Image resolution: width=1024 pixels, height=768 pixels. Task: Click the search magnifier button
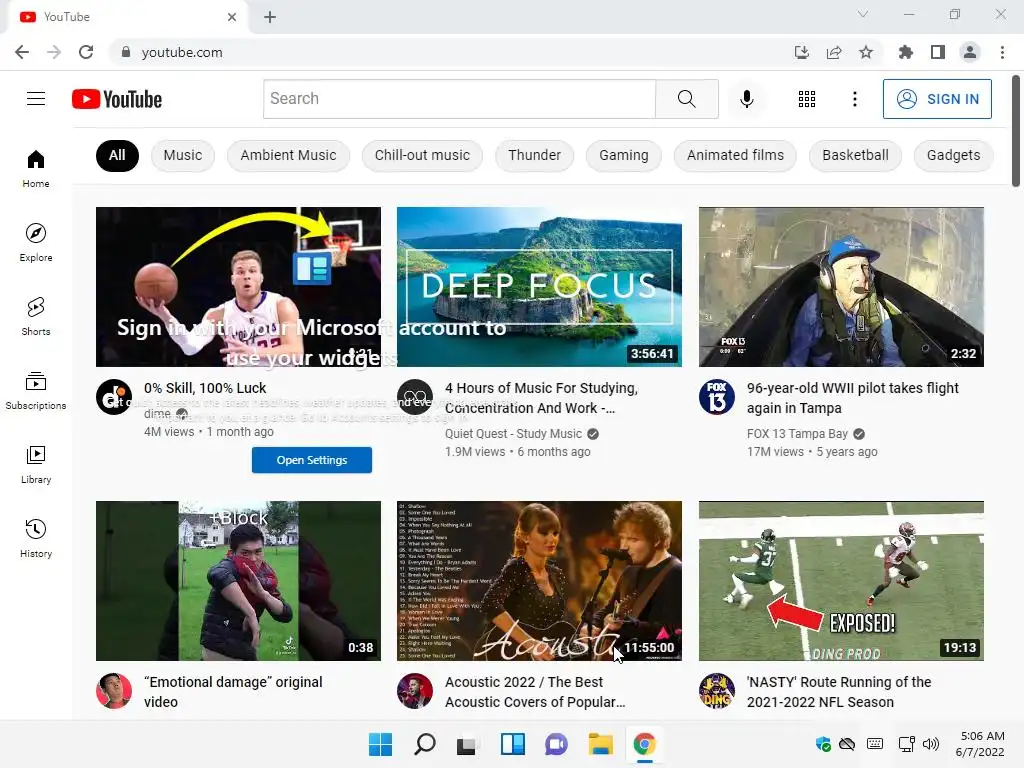click(x=686, y=99)
